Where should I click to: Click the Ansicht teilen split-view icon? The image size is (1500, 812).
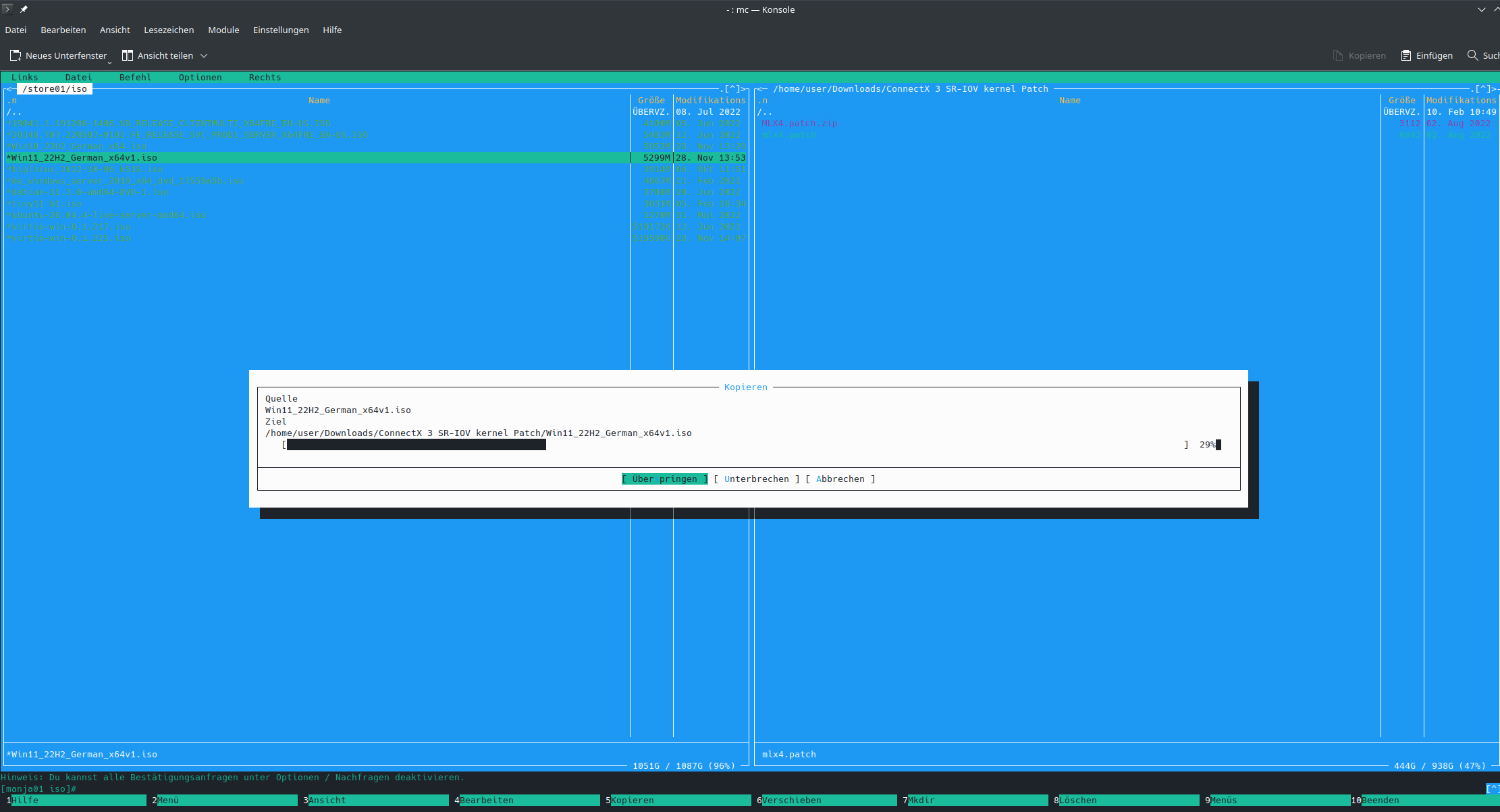127,55
